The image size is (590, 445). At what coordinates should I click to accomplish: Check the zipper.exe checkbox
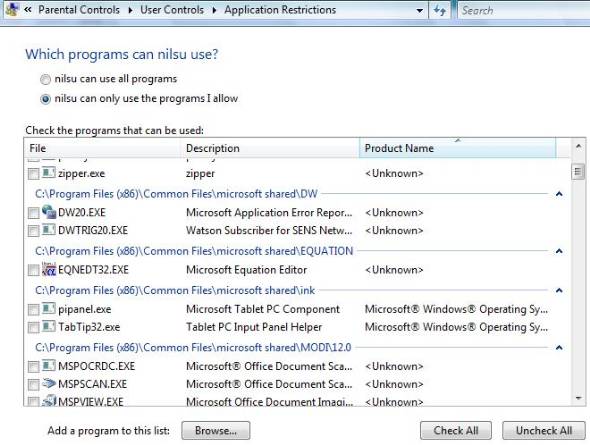[x=33, y=174]
